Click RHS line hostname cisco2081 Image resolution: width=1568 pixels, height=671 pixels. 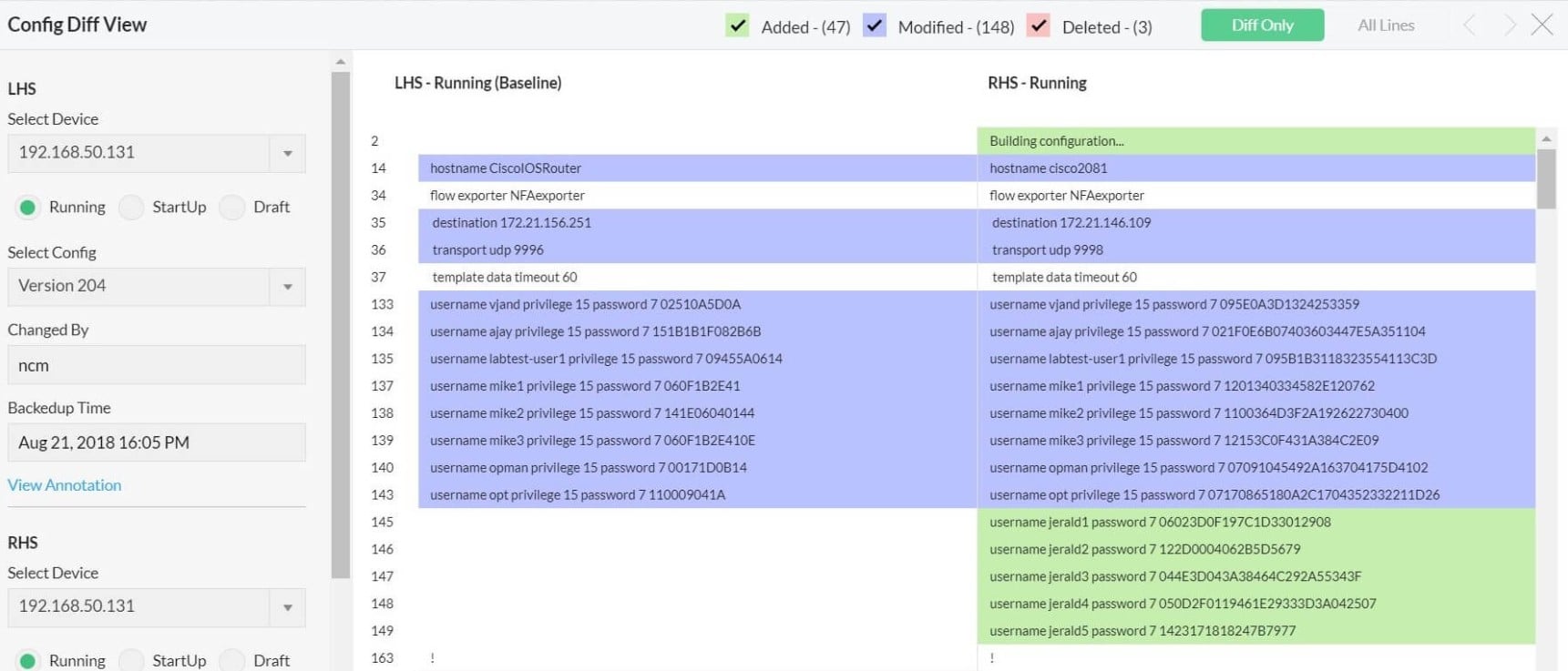tap(1256, 168)
